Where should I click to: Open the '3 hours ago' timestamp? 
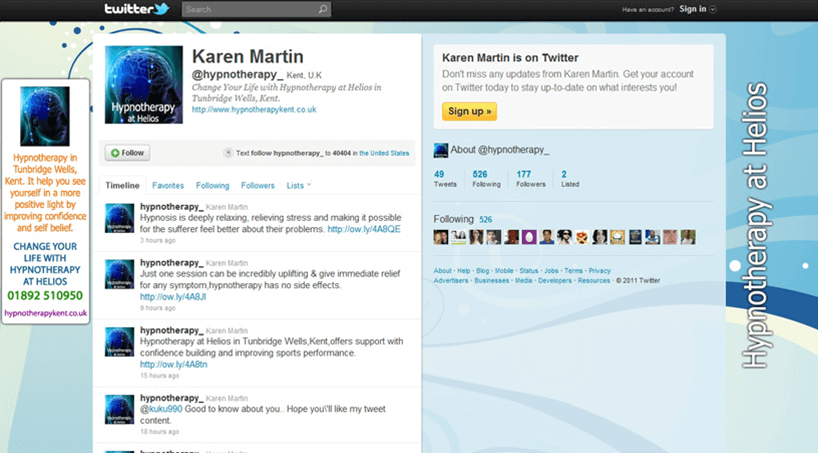[x=158, y=241]
